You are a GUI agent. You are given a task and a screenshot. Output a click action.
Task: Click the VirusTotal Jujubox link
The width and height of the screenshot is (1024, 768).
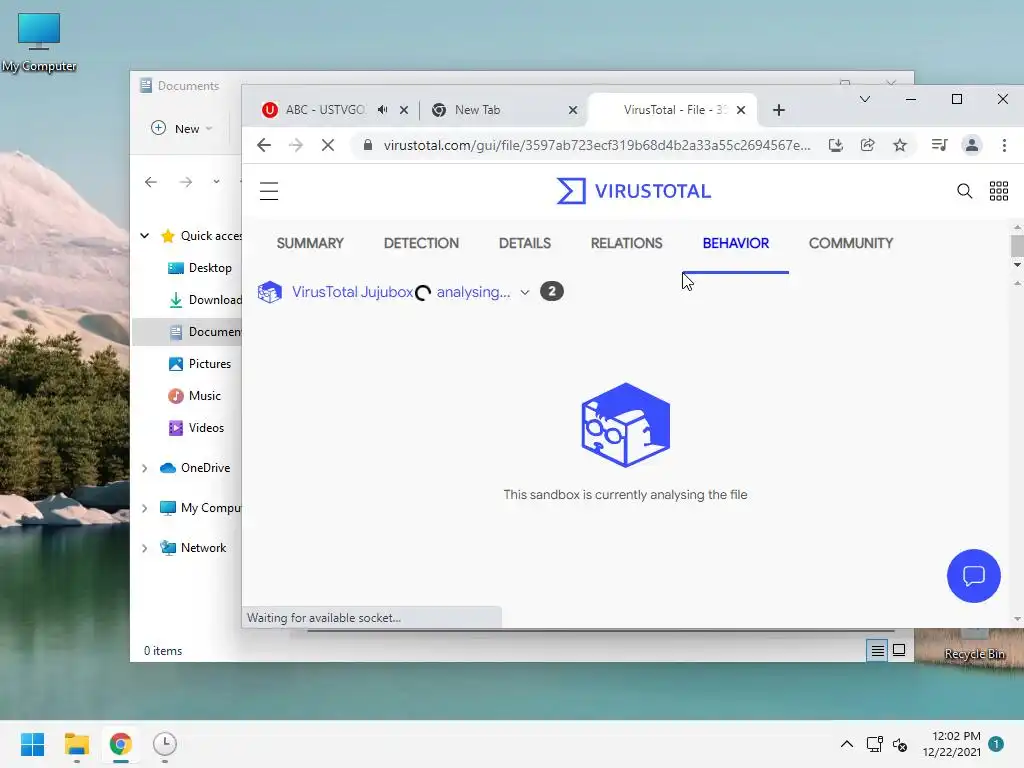(352, 292)
